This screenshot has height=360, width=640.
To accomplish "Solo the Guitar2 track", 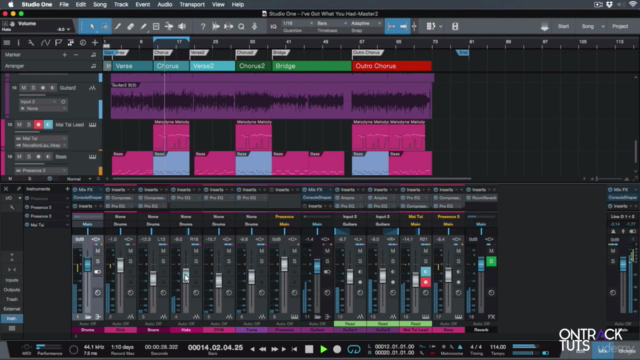I will coord(33,88).
